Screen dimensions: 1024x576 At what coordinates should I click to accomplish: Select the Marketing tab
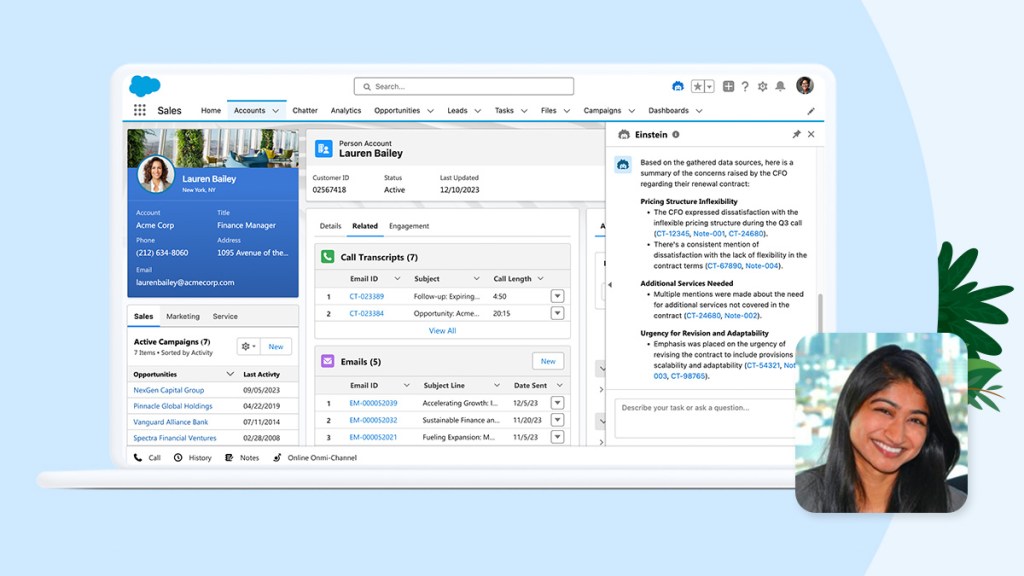pyautogui.click(x=182, y=316)
